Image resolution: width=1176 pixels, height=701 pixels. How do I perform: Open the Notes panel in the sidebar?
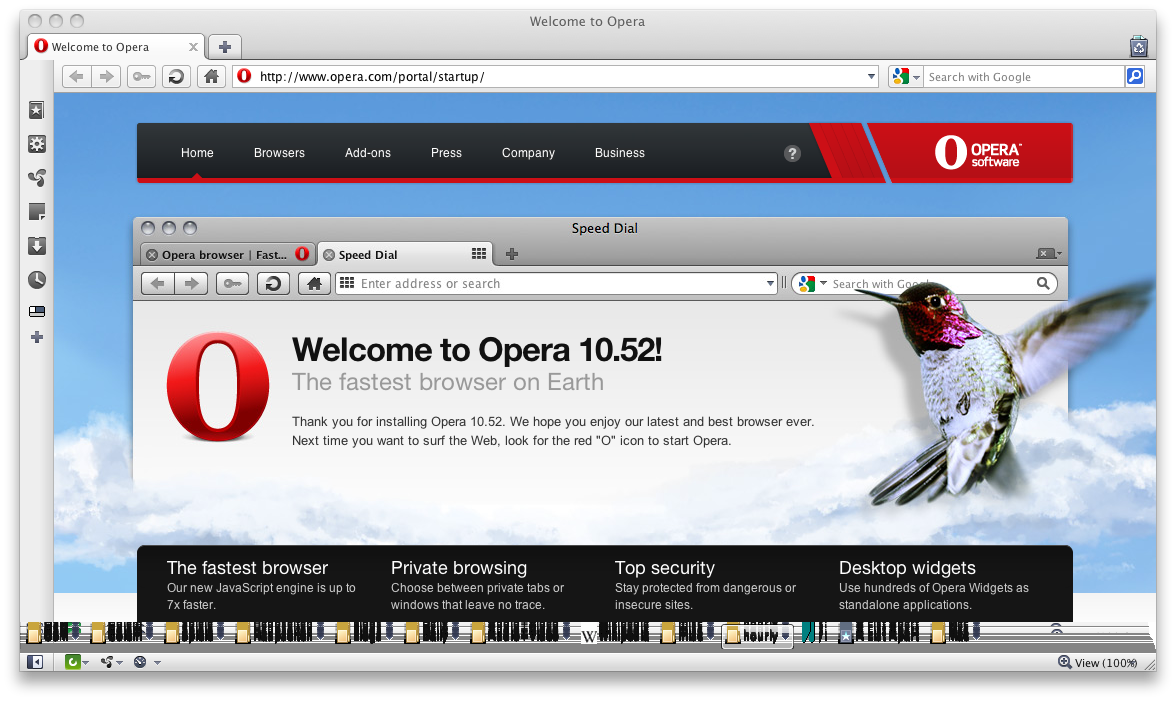[36, 212]
